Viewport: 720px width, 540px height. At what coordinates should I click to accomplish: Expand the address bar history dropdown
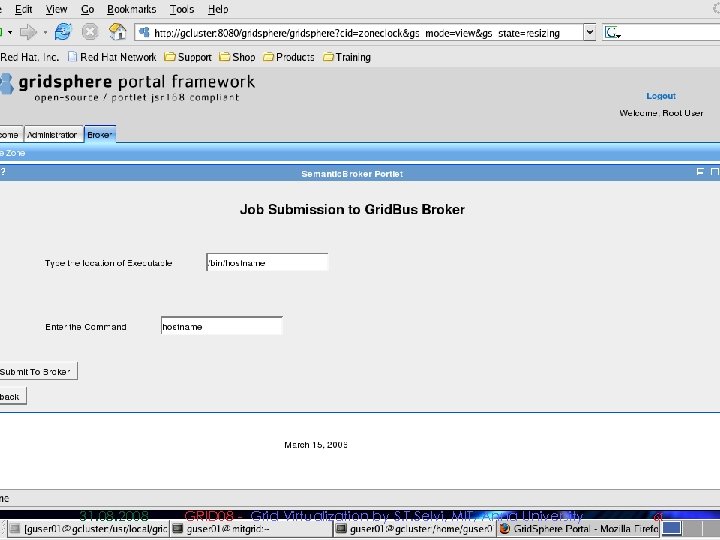(590, 33)
